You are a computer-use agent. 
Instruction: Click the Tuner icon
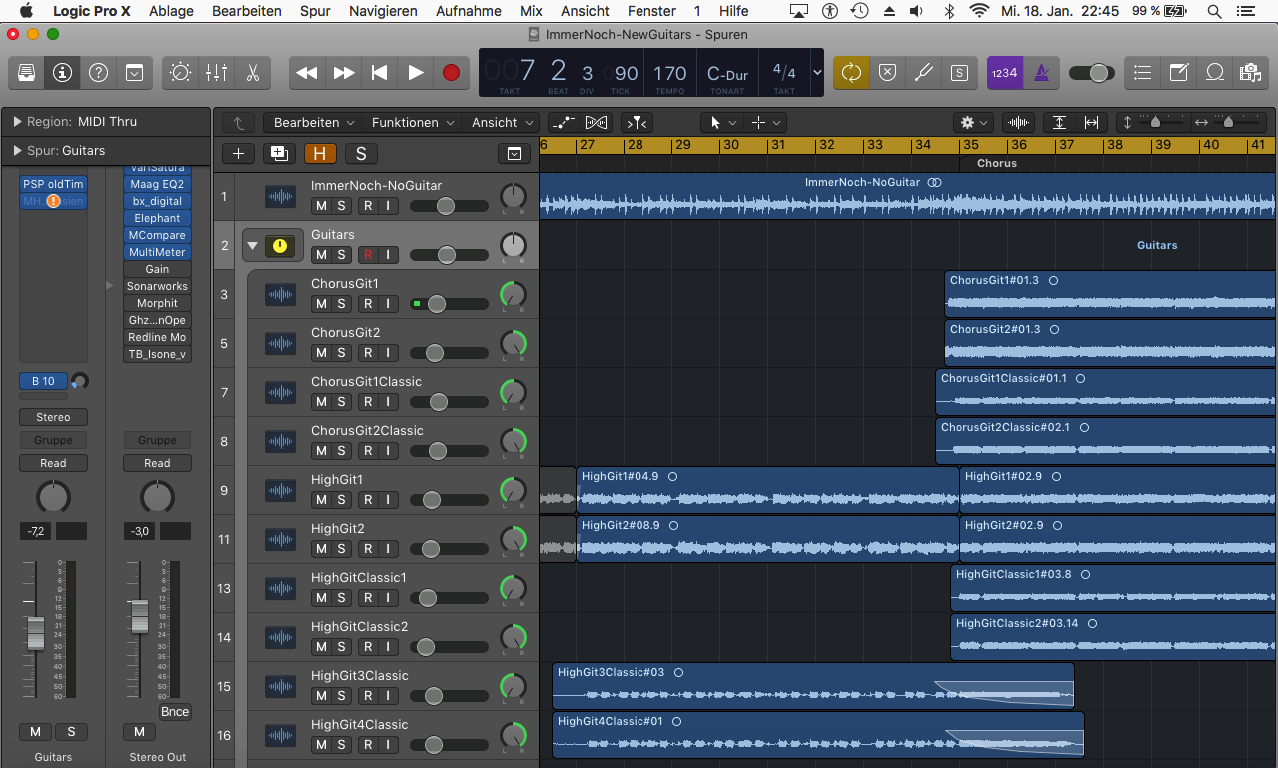point(923,73)
